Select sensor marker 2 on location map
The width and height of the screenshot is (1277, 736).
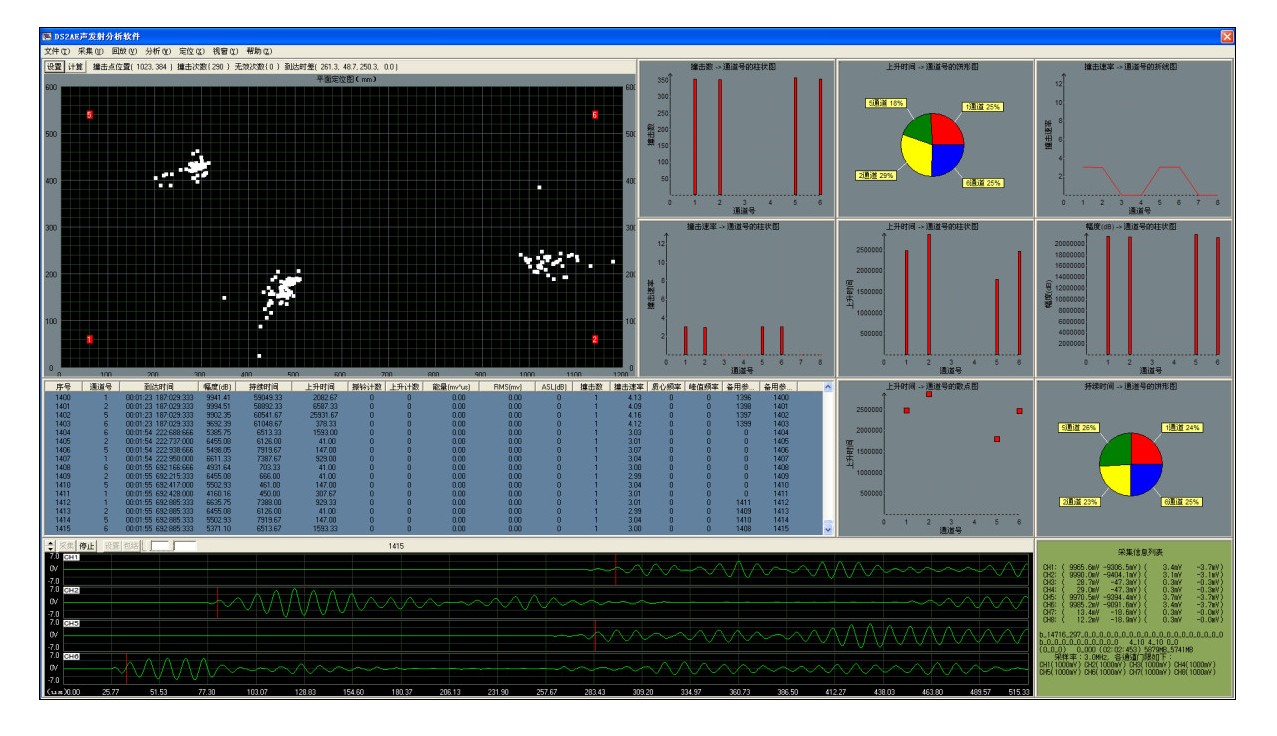(x=595, y=339)
